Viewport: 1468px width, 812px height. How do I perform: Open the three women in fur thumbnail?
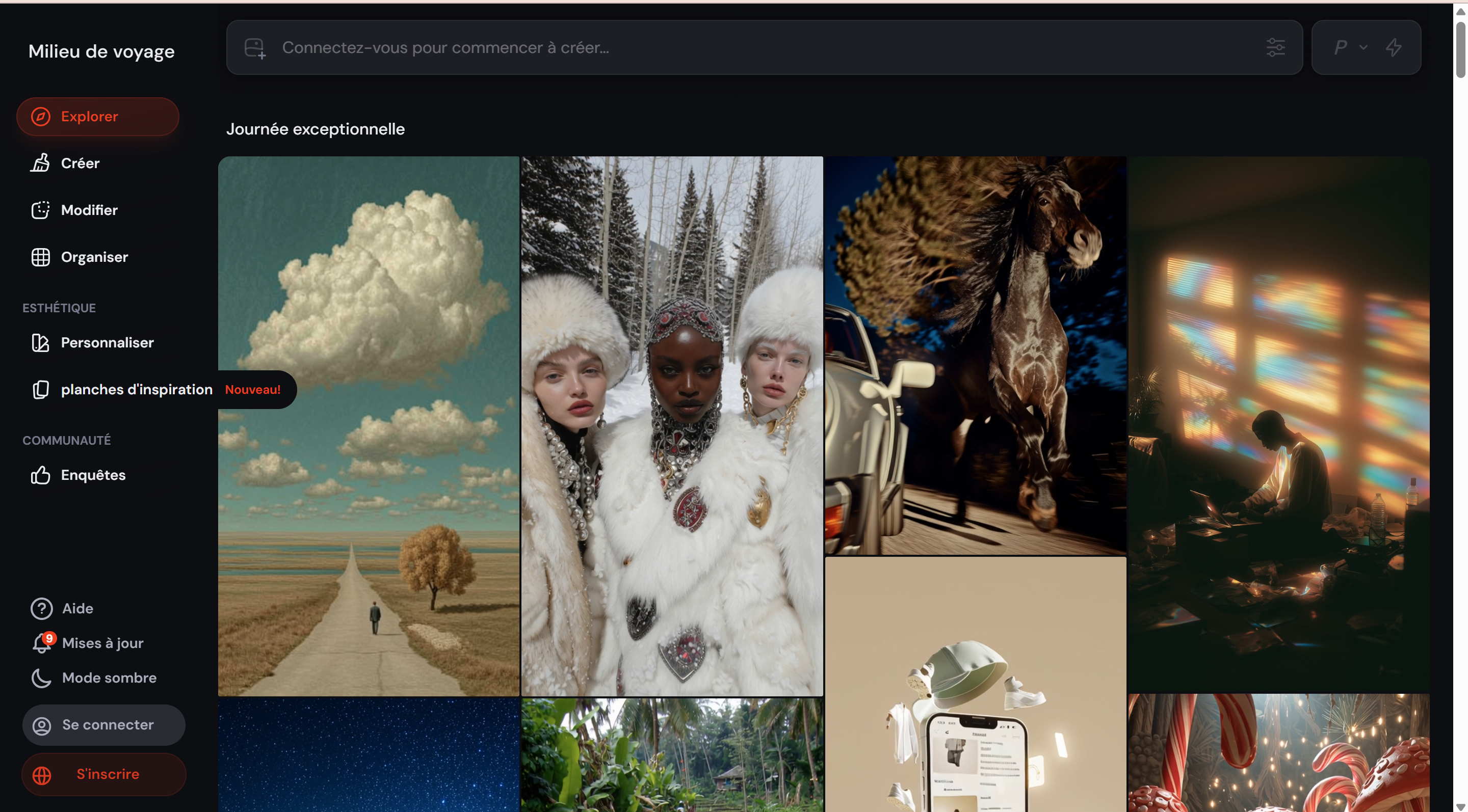click(672, 426)
